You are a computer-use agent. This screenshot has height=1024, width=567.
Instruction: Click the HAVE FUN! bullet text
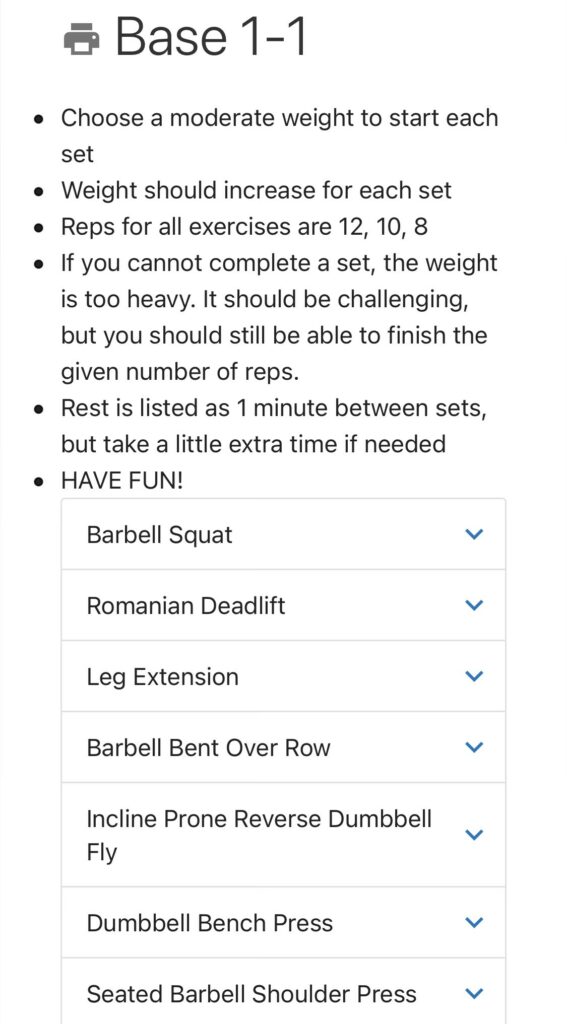click(122, 481)
